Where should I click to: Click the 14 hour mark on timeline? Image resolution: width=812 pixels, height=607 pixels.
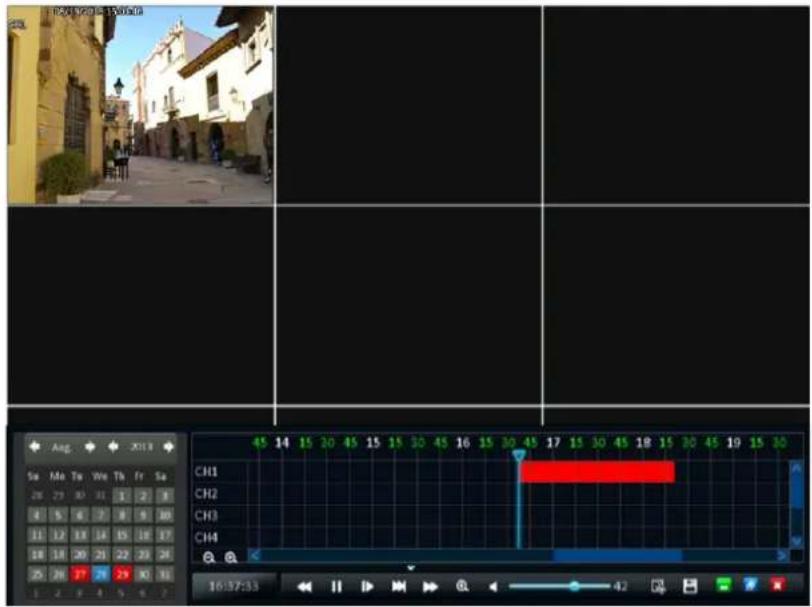click(282, 443)
